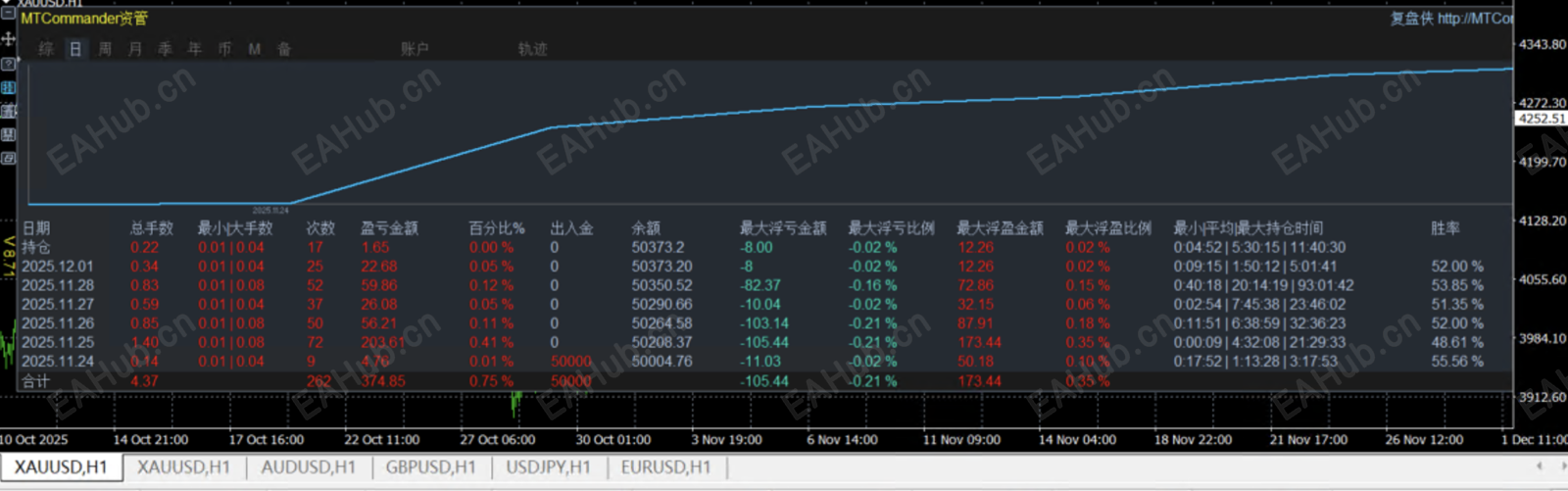The image size is (1568, 491).
Task: Click the 最大浮盈金额 column header
Action: click(1000, 228)
